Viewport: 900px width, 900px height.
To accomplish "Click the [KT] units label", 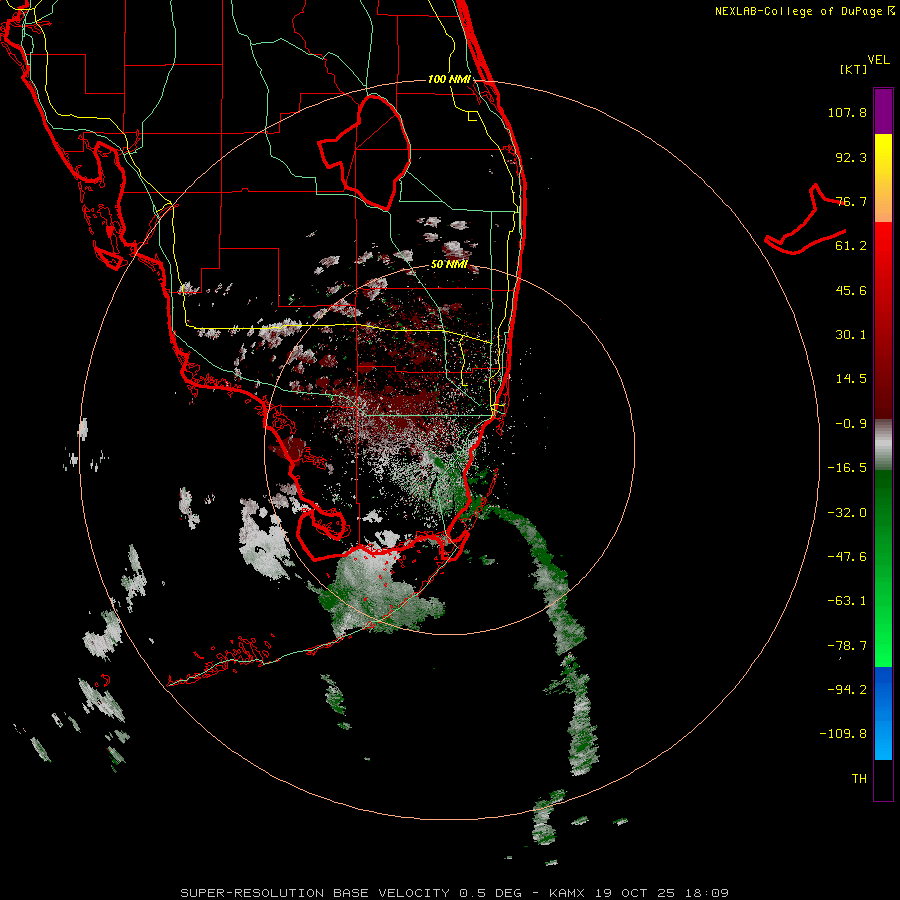I will [854, 69].
